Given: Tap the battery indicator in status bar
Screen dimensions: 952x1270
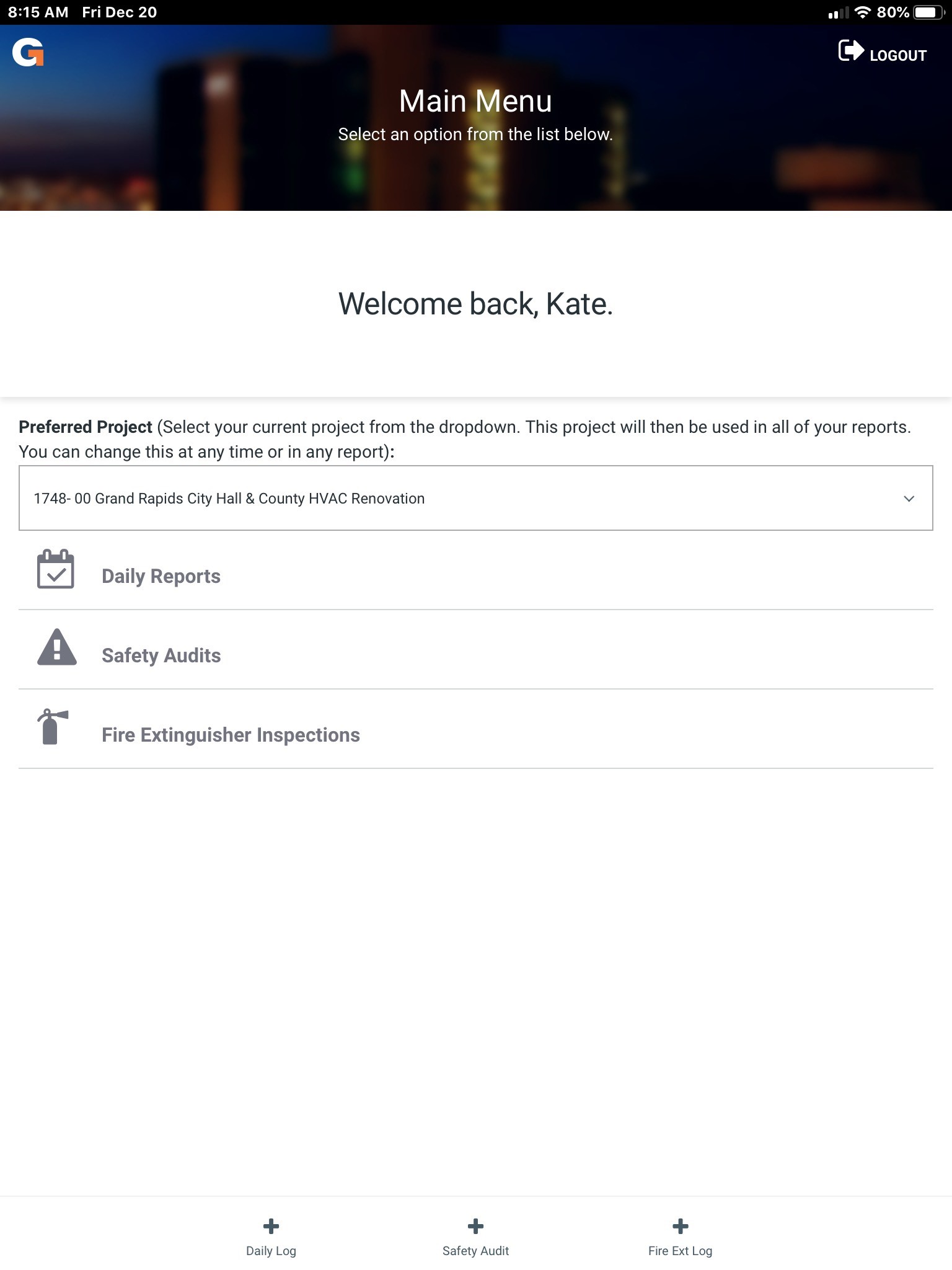Looking at the screenshot, I should pyautogui.click(x=928, y=12).
